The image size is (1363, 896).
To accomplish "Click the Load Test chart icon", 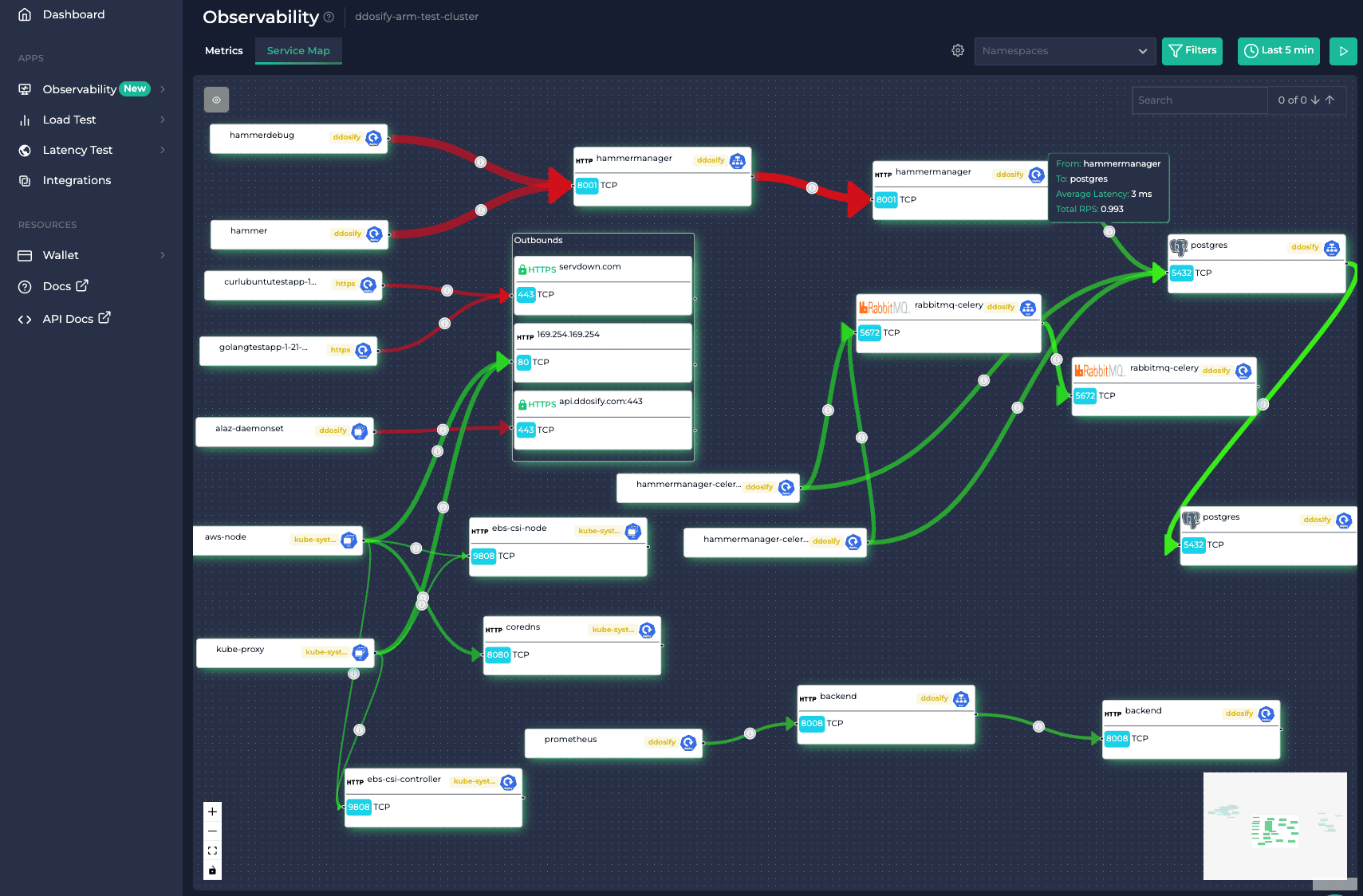I will [25, 120].
